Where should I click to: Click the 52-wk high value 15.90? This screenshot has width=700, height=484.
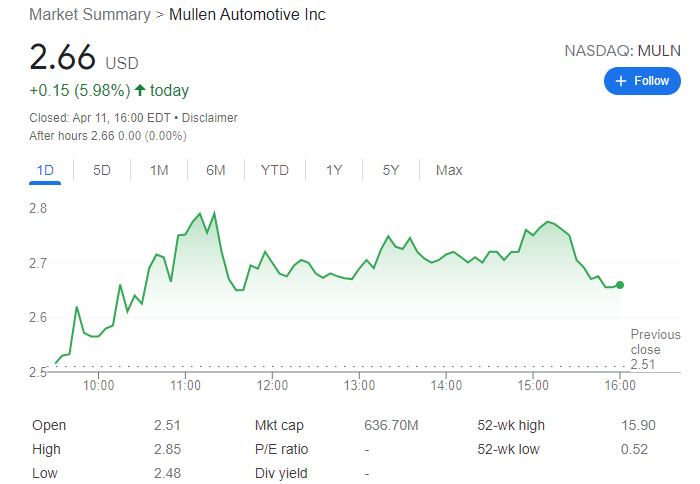[638, 425]
